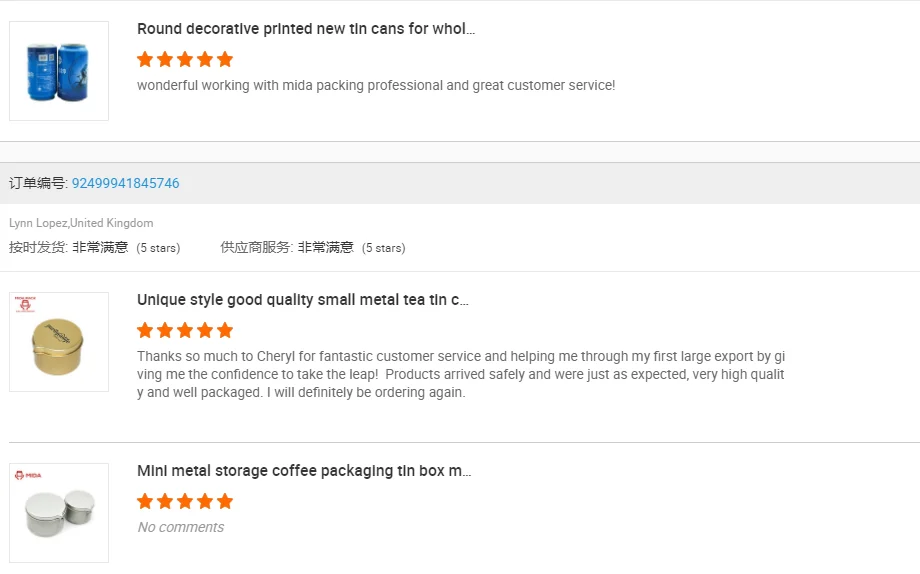Open 'Unique style good quality small metal tea tin' title
Viewport: 920px width, 574px height.
(303, 300)
